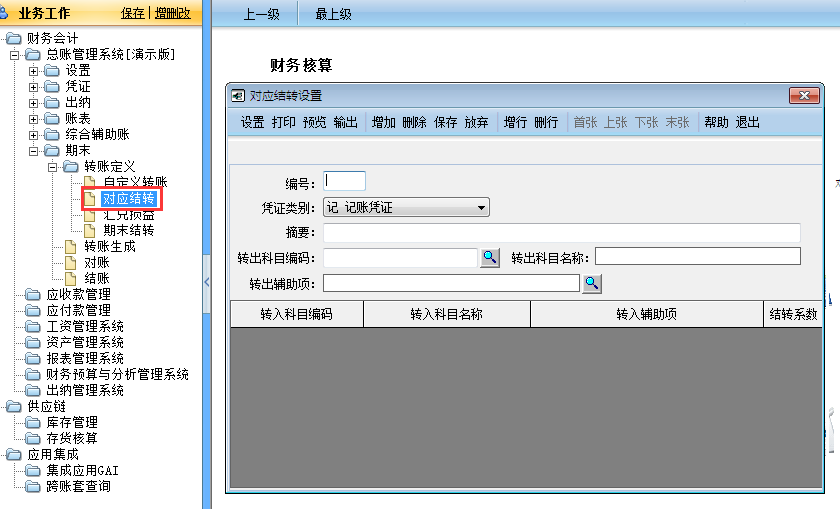Click the lookup icon beside 转出辅助项
Screen dimensions: 840x509
(591, 284)
